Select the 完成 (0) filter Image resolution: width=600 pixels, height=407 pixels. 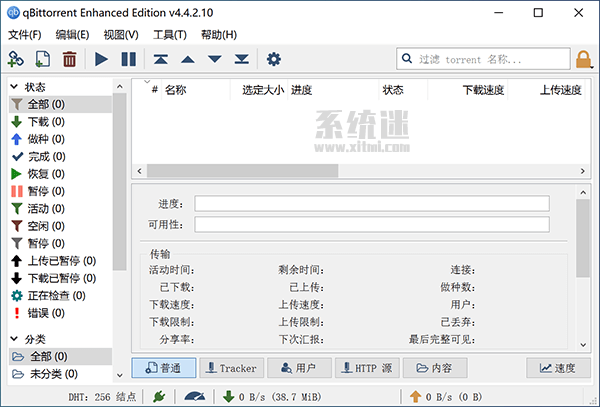pyautogui.click(x=60, y=156)
